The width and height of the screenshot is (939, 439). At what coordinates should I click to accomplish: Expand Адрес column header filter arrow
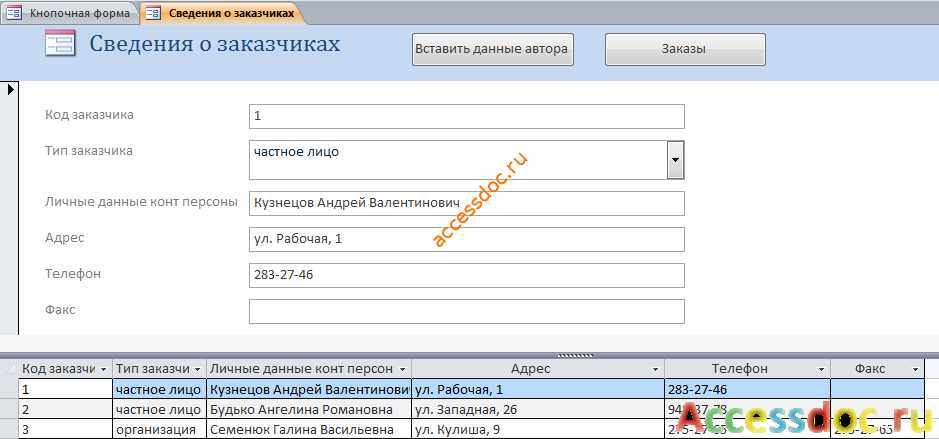pos(656,370)
